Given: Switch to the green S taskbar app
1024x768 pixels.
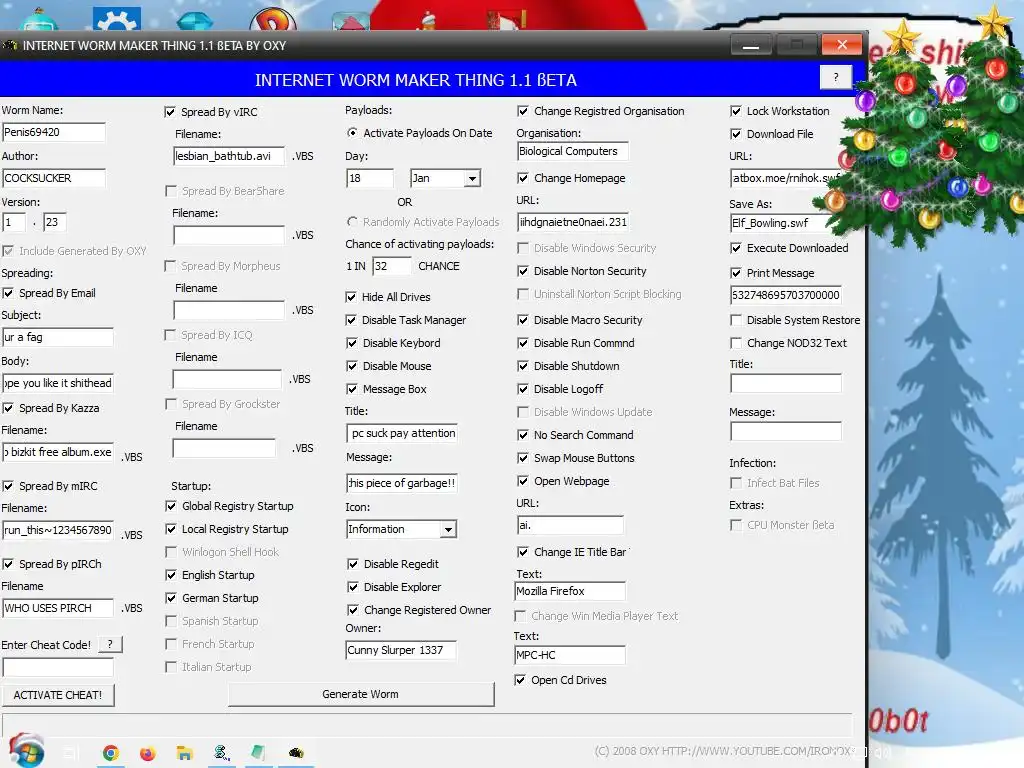Looking at the screenshot, I should 221,753.
